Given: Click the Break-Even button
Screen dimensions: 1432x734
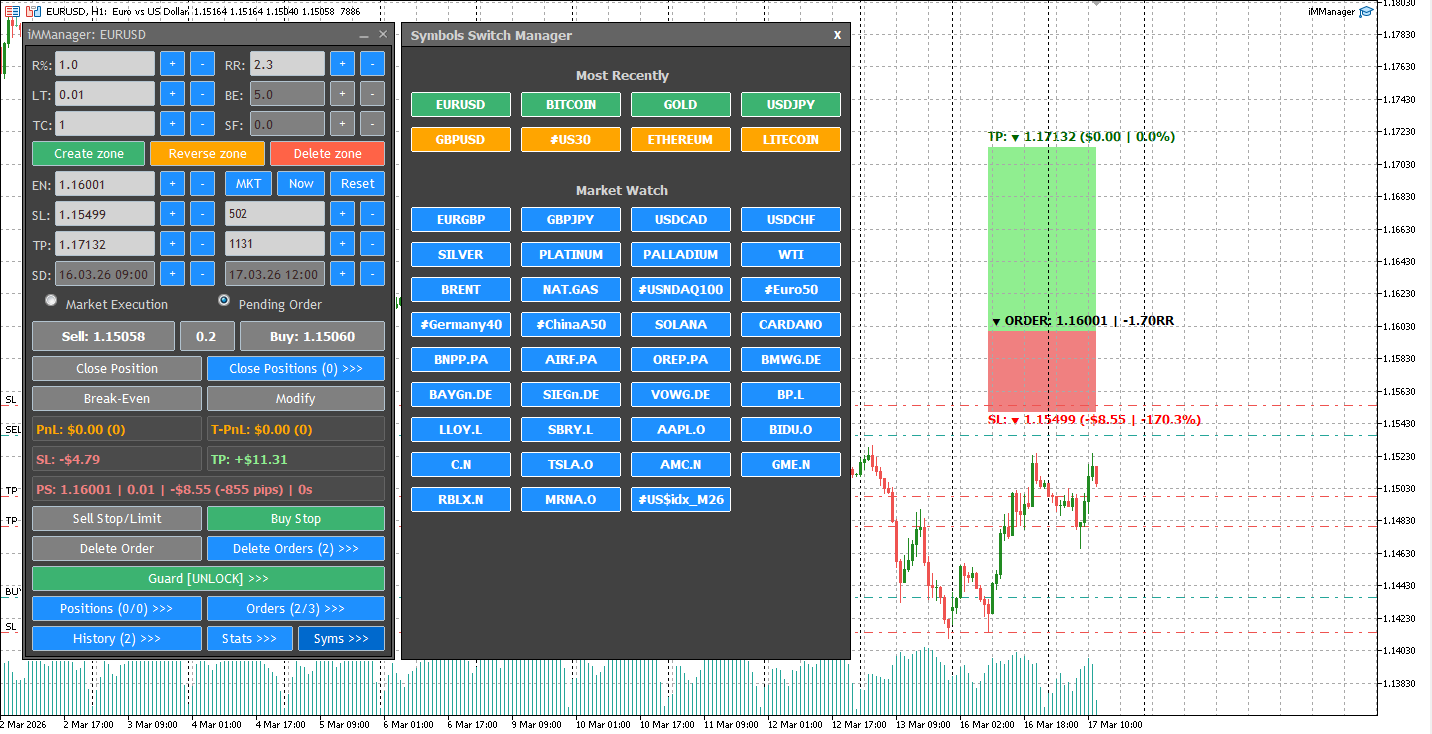Looking at the screenshot, I should (117, 399).
